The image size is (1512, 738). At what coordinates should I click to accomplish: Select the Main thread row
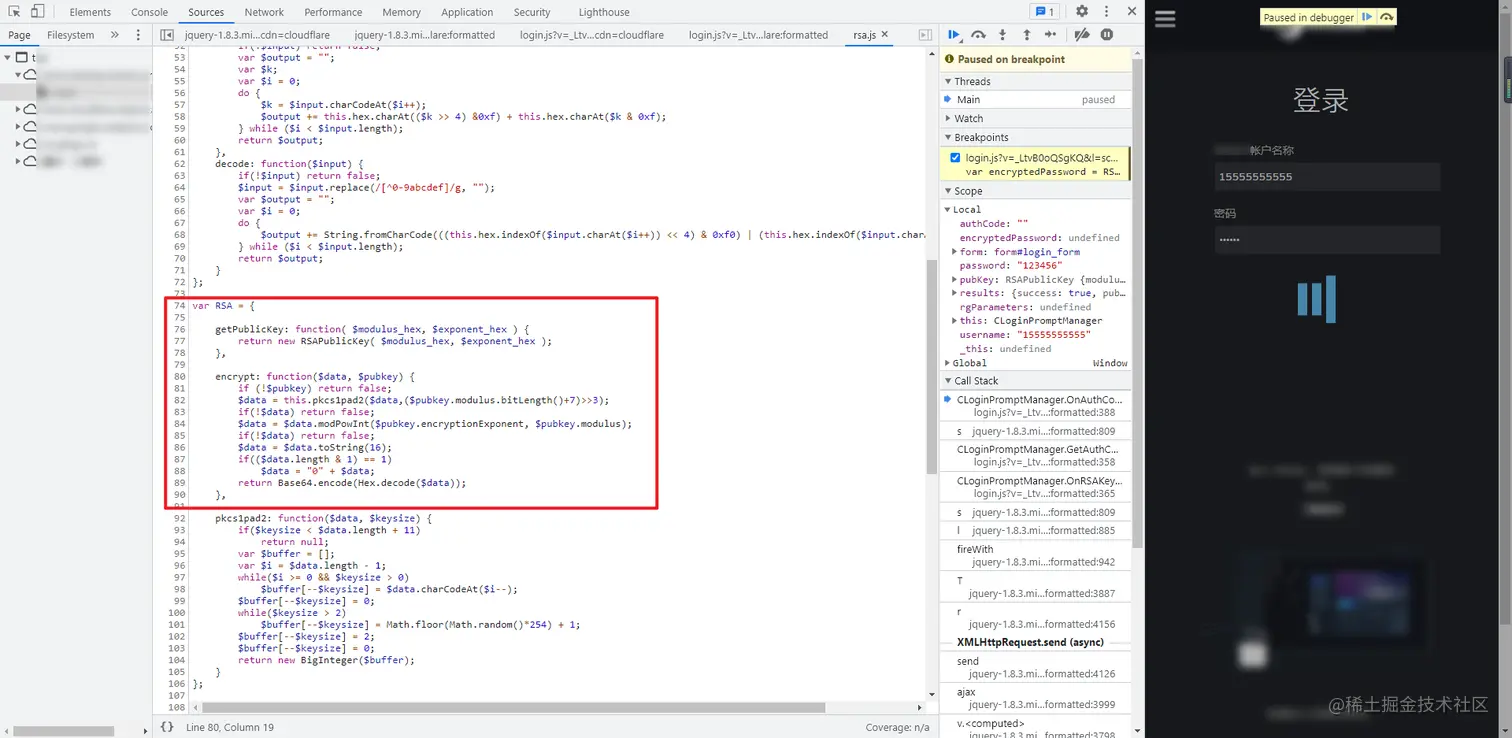1036,99
